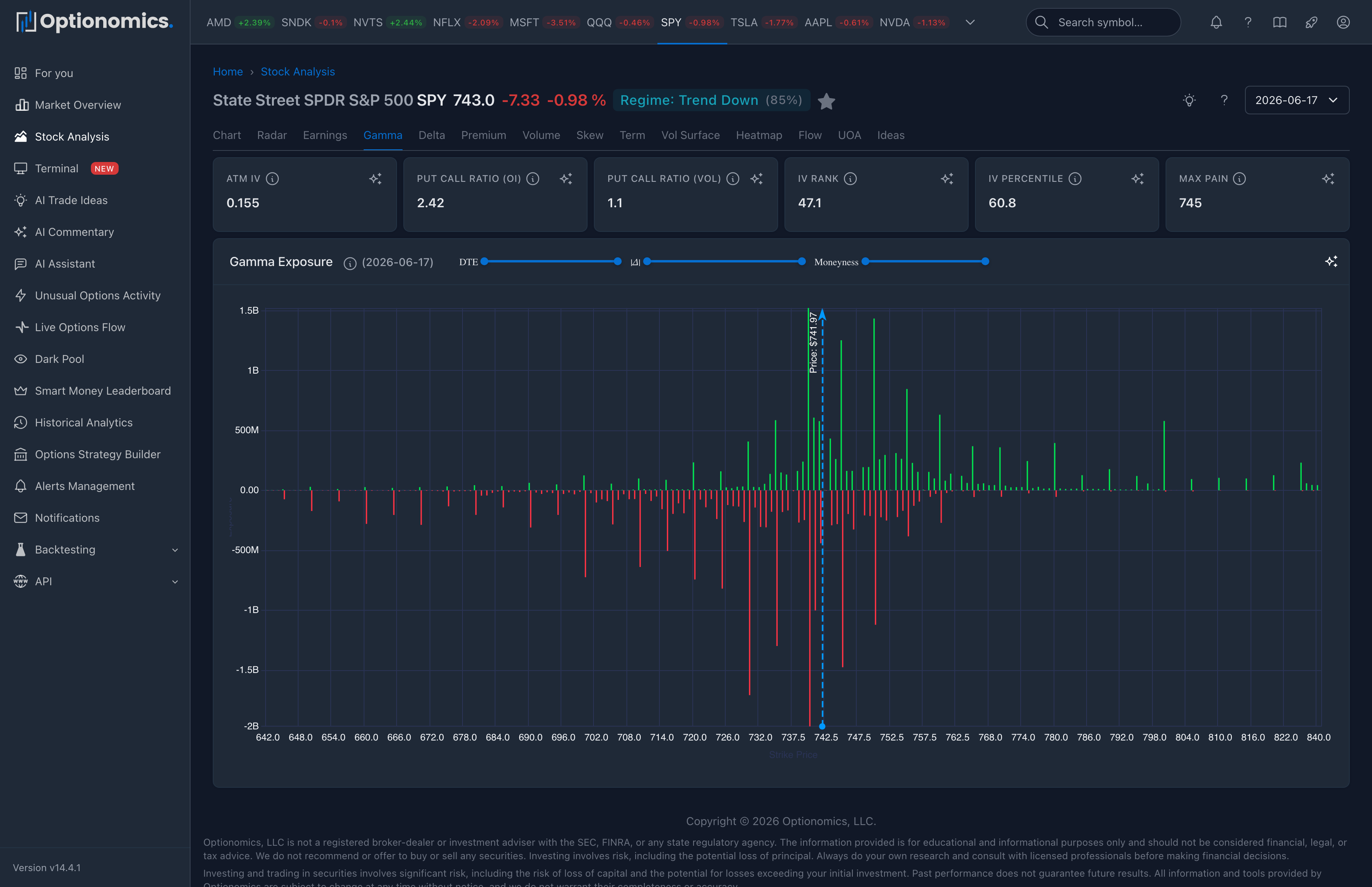Open the help question mark in top bar
Image resolution: width=1372 pixels, height=887 pixels.
[x=1248, y=23]
